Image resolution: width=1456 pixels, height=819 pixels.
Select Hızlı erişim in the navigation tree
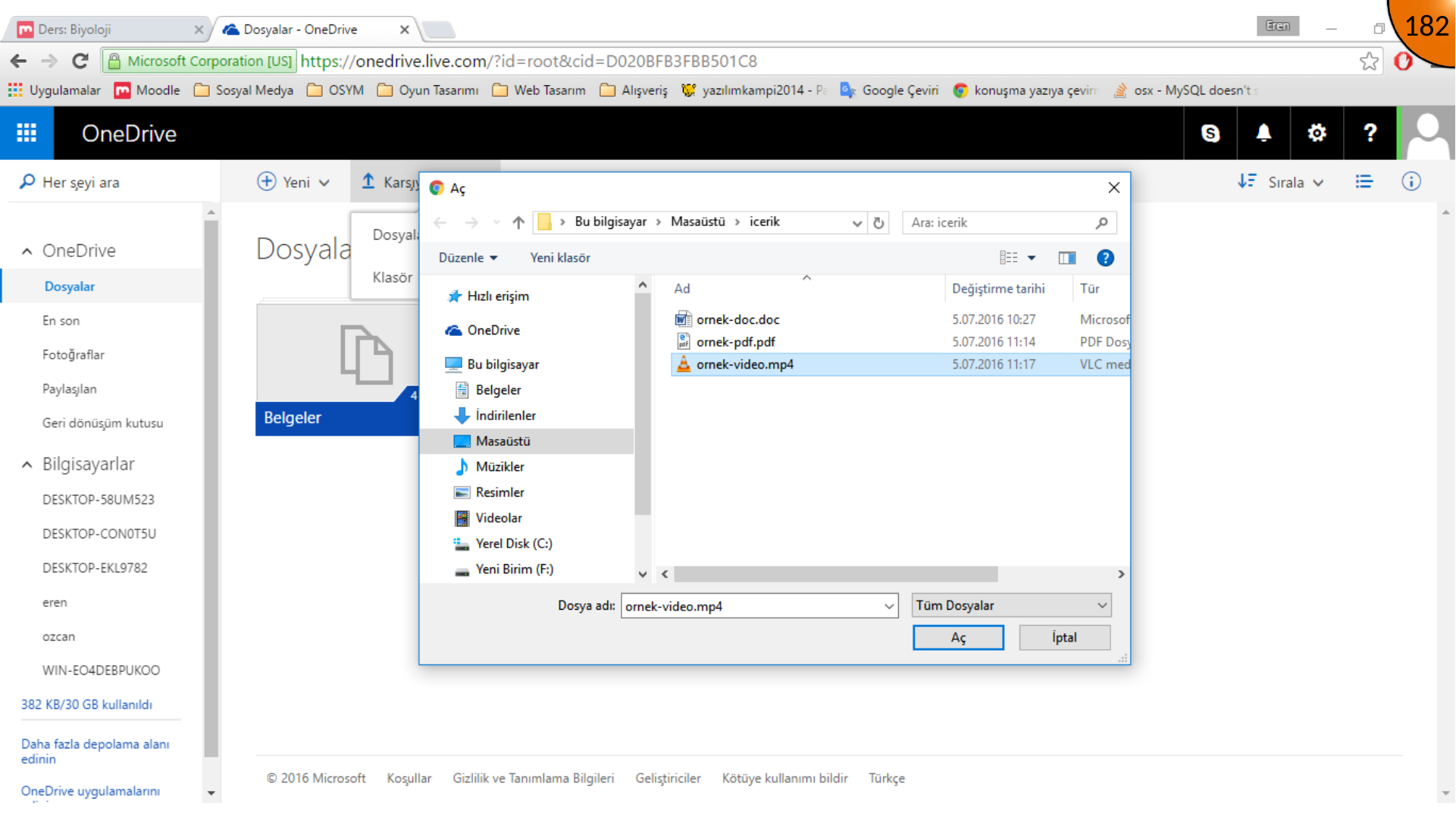click(x=498, y=297)
